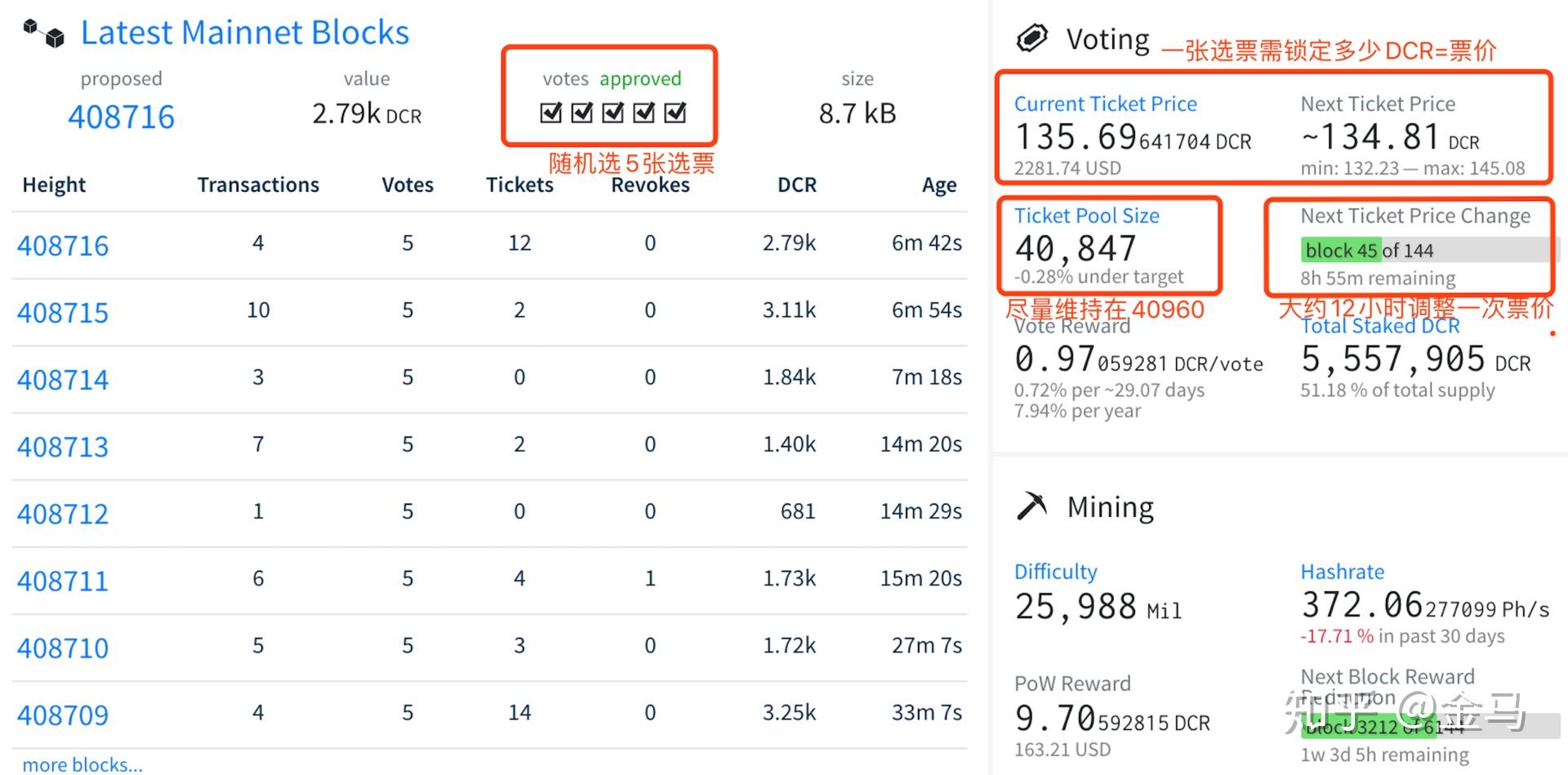Click the Next Block Reward Reduction progress bar
Screen dimensions: 1568x775
[x=1429, y=725]
